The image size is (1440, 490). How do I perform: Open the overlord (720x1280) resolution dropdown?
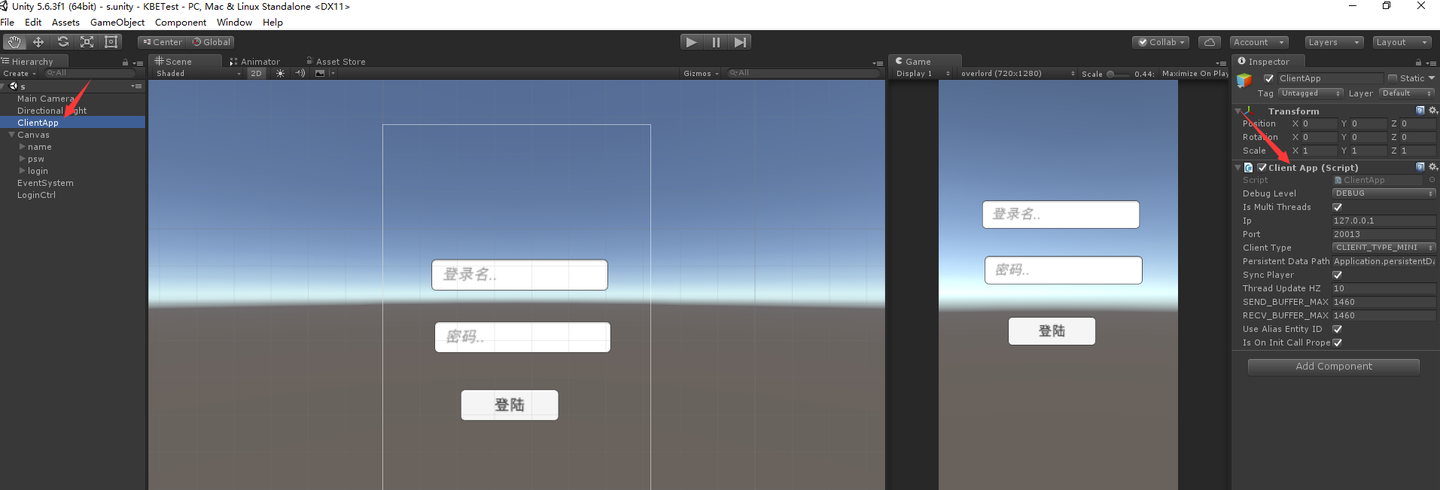coord(1017,73)
